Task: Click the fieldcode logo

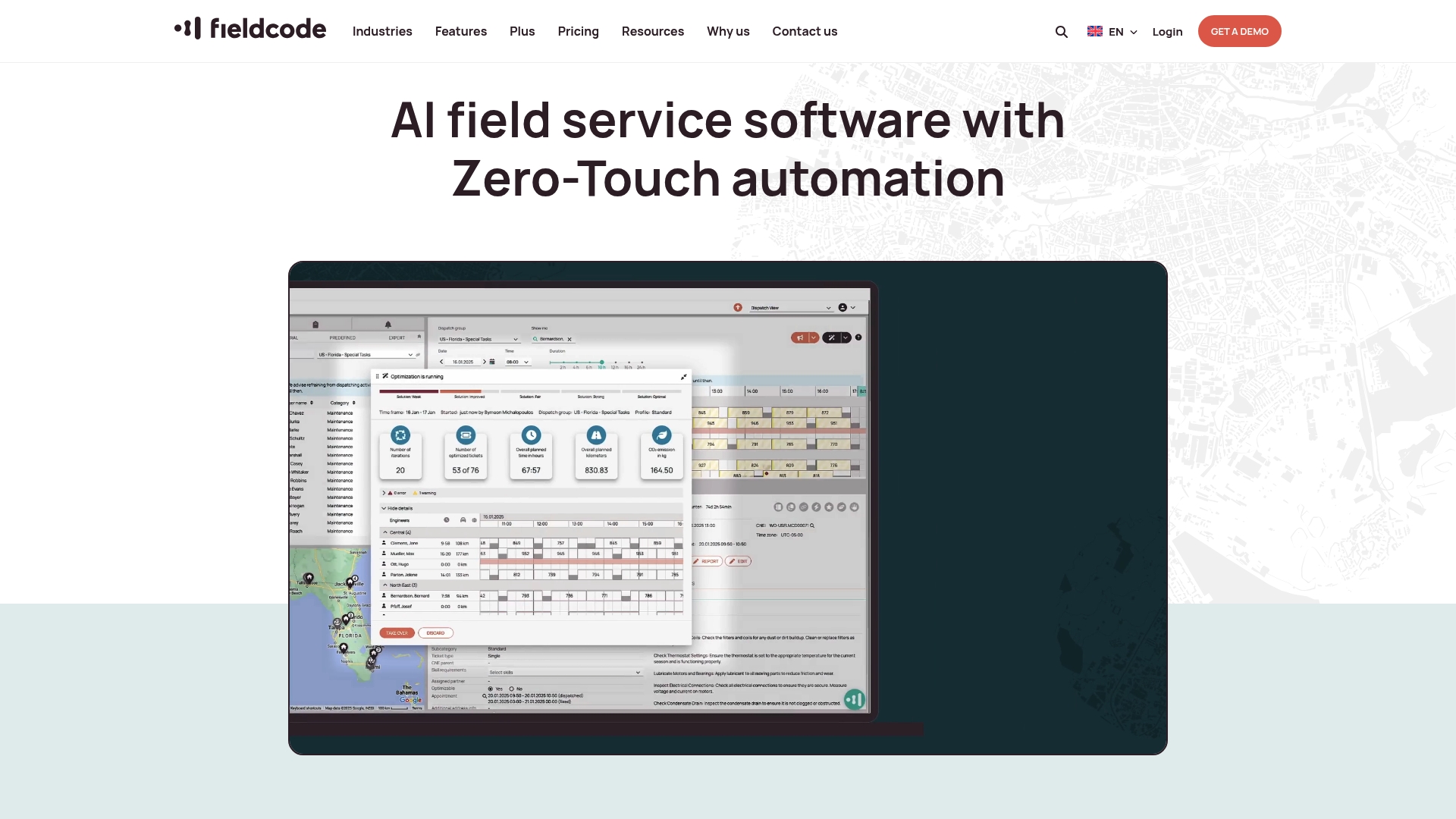Action: (250, 29)
